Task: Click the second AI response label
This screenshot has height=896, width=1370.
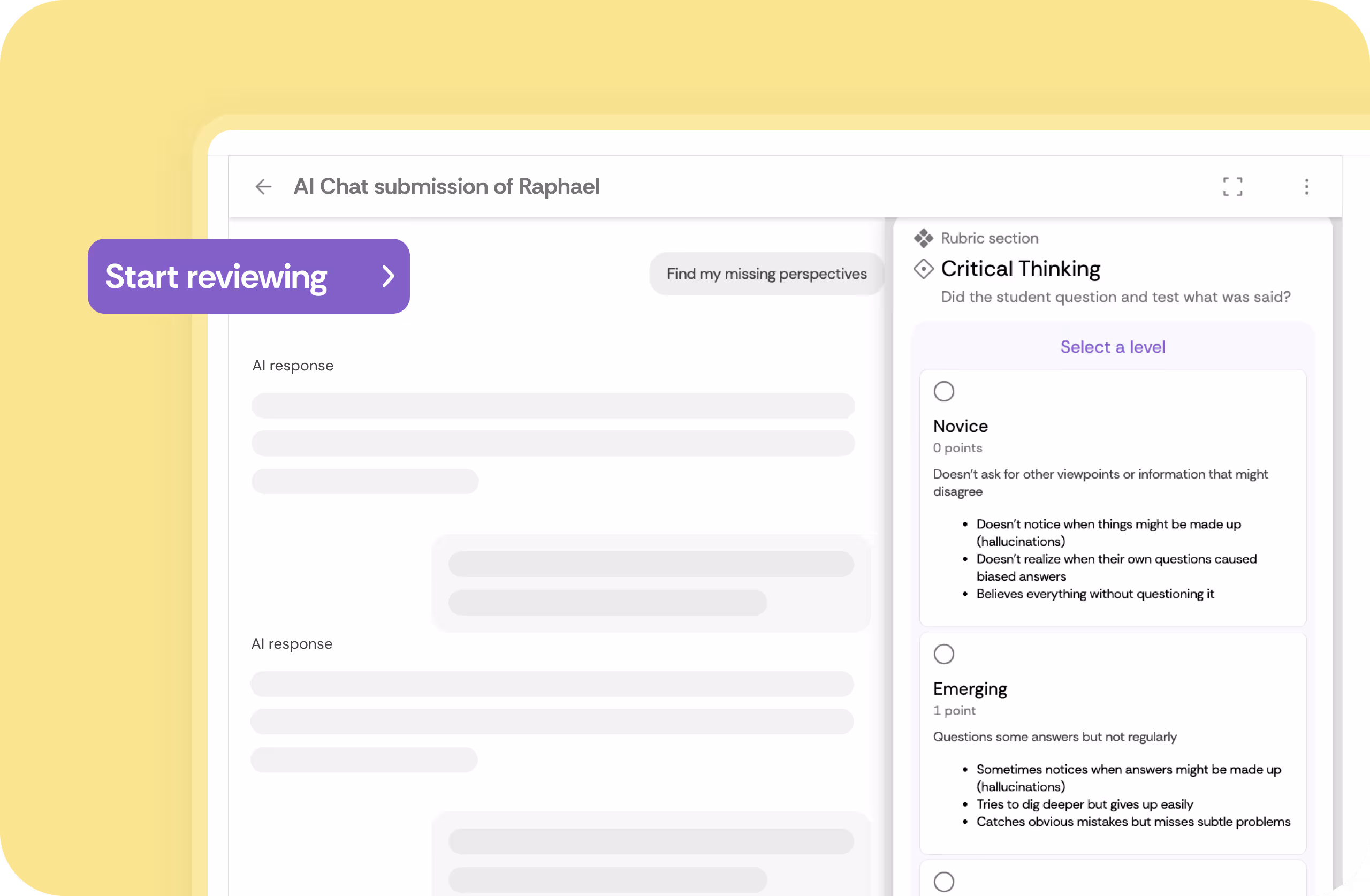Action: coord(292,644)
